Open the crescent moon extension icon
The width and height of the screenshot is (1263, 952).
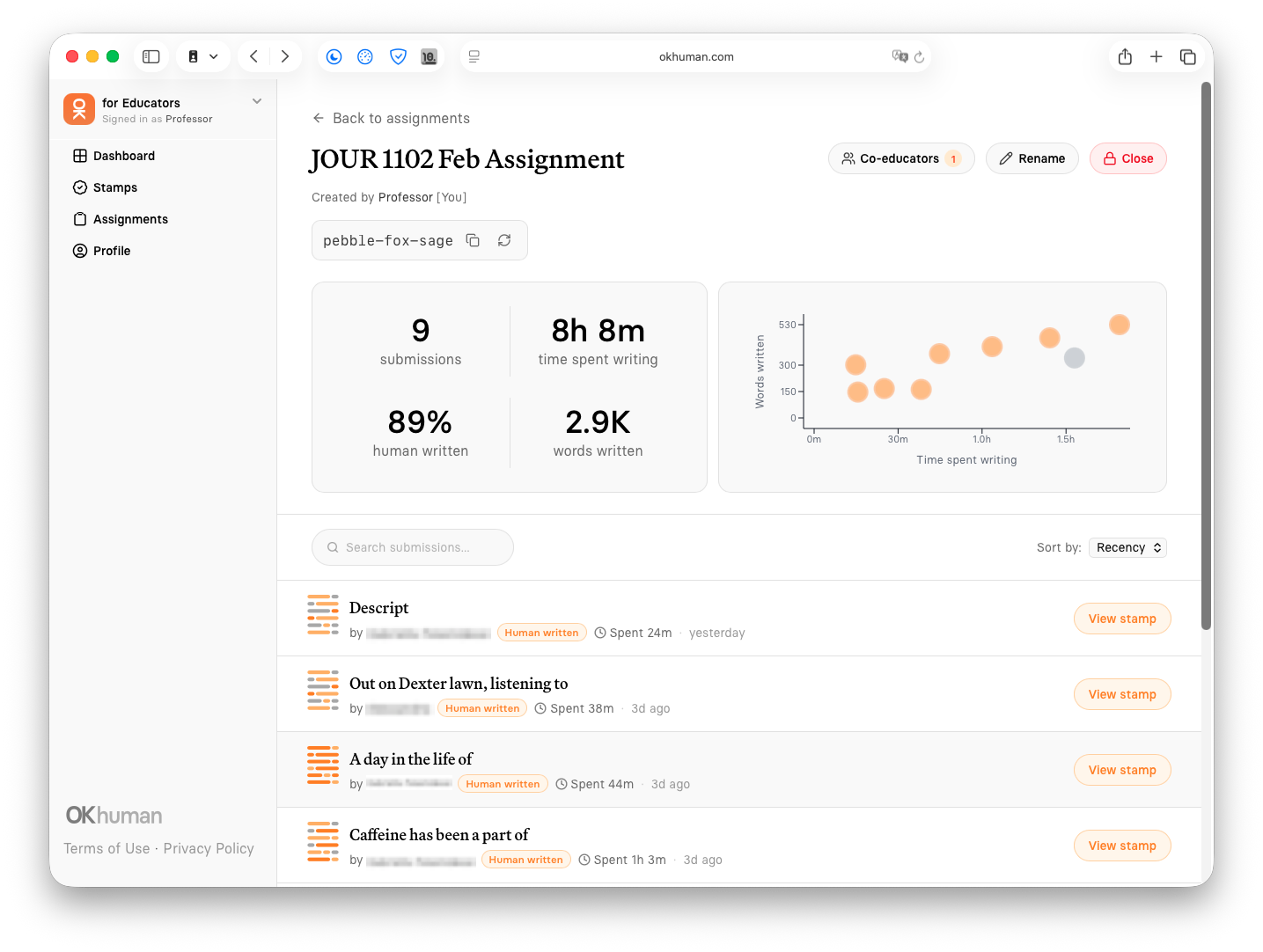pos(334,56)
